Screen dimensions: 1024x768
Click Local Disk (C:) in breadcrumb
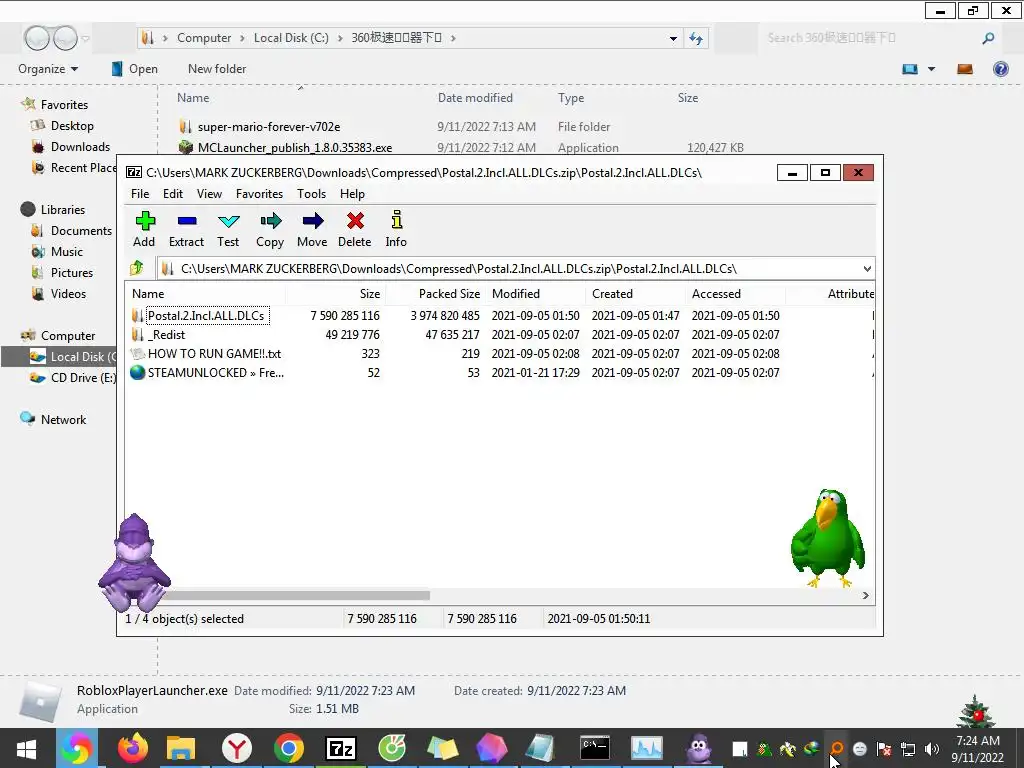pos(291,38)
